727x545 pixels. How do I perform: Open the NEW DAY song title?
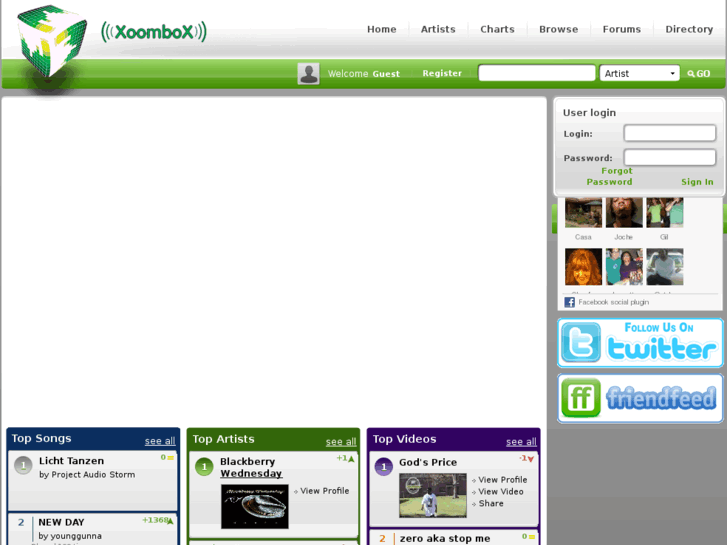[61, 522]
